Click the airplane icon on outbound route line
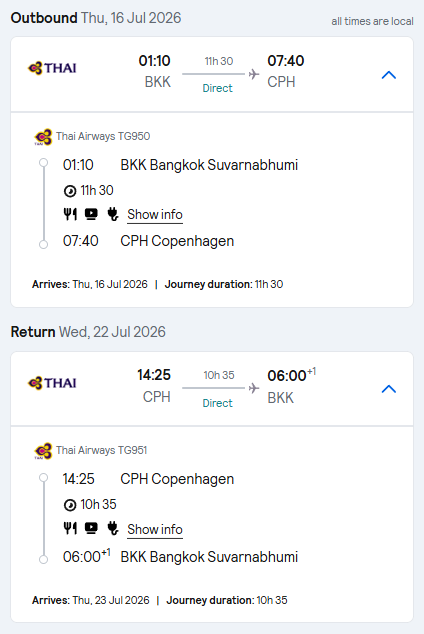This screenshot has height=634, width=424. (254, 74)
